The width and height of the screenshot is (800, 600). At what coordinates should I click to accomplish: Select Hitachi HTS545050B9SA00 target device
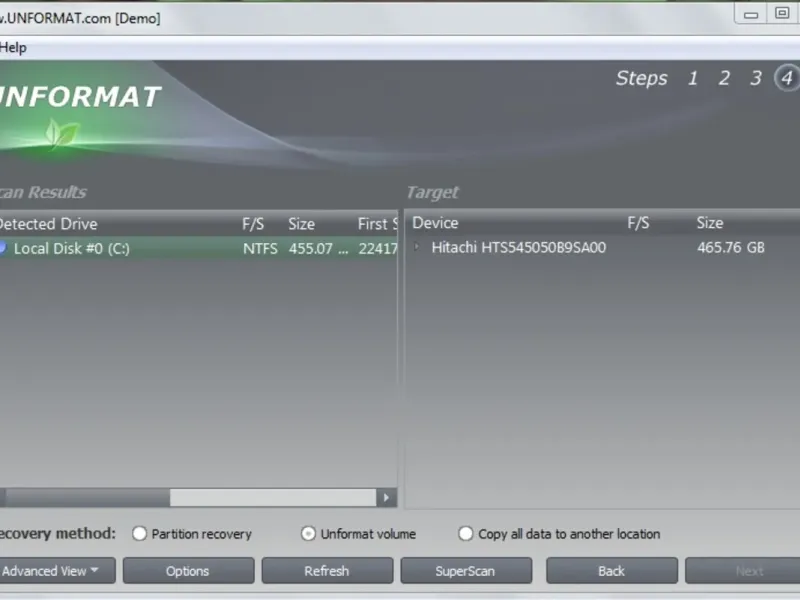click(519, 247)
